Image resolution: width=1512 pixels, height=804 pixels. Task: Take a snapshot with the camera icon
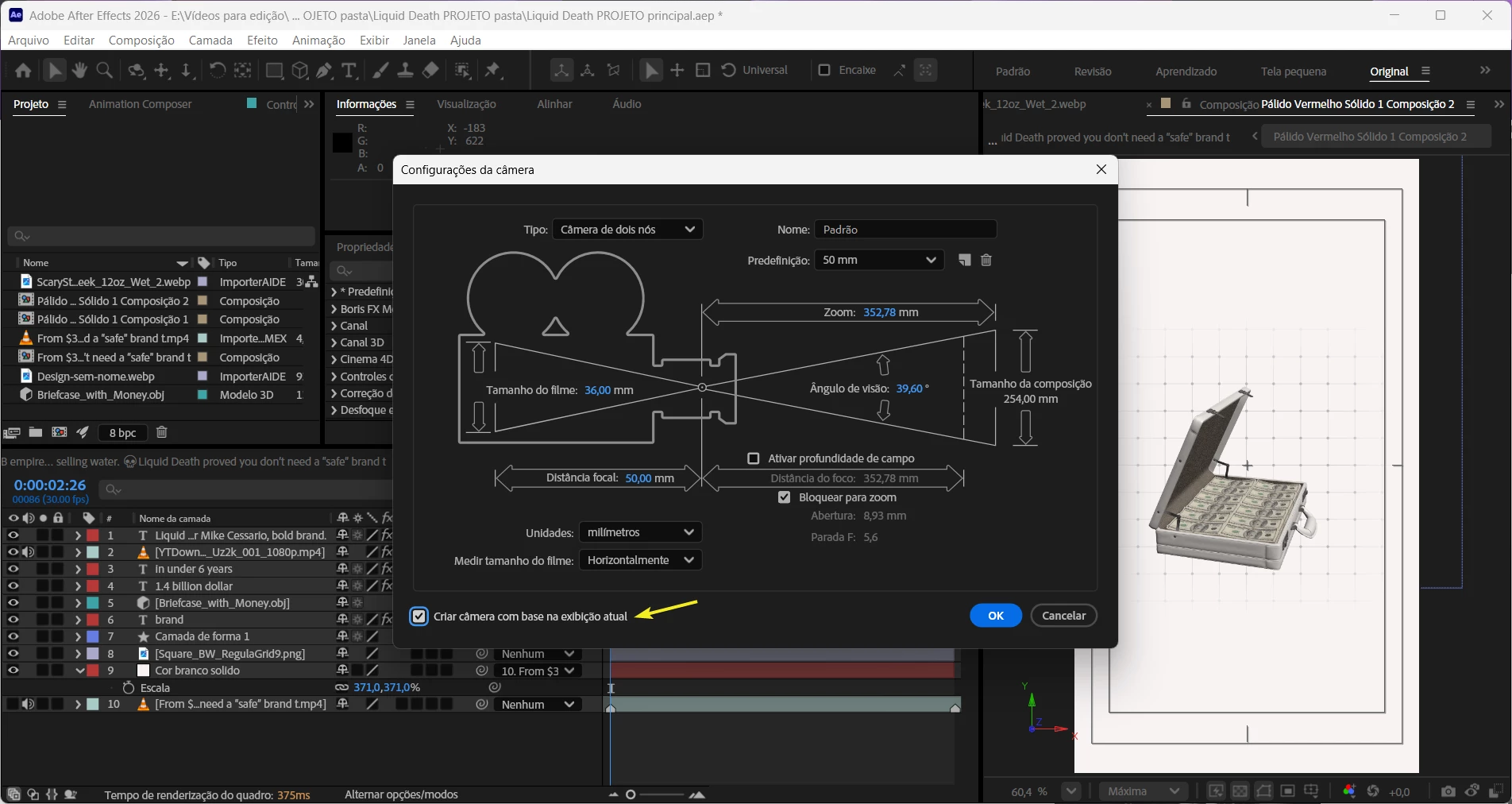[1448, 791]
